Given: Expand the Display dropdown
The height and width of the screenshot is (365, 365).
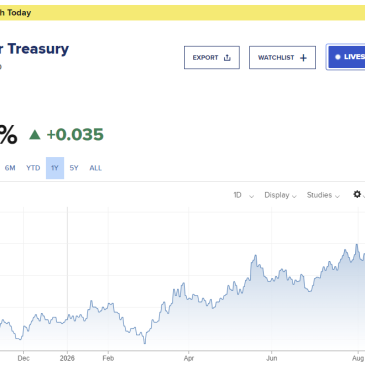Looking at the screenshot, I should point(280,195).
